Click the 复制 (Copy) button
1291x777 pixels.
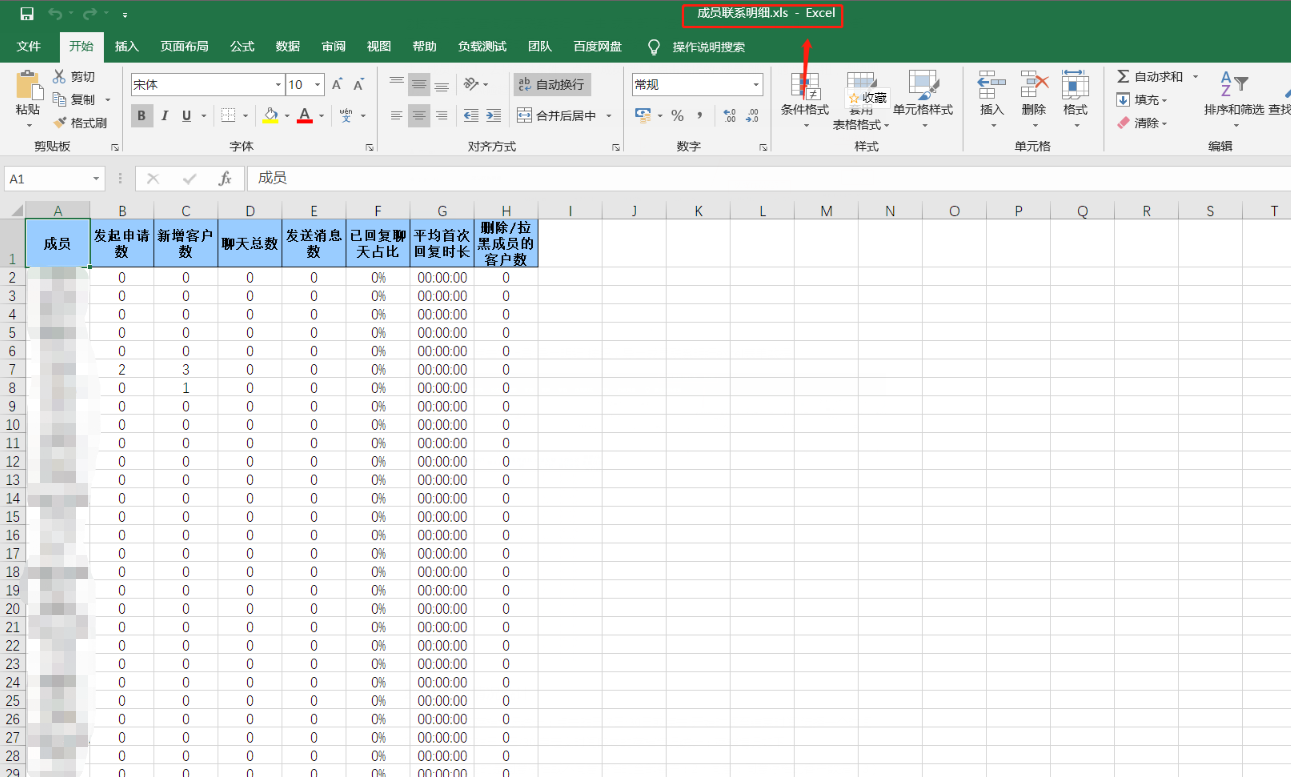pyautogui.click(x=75, y=100)
